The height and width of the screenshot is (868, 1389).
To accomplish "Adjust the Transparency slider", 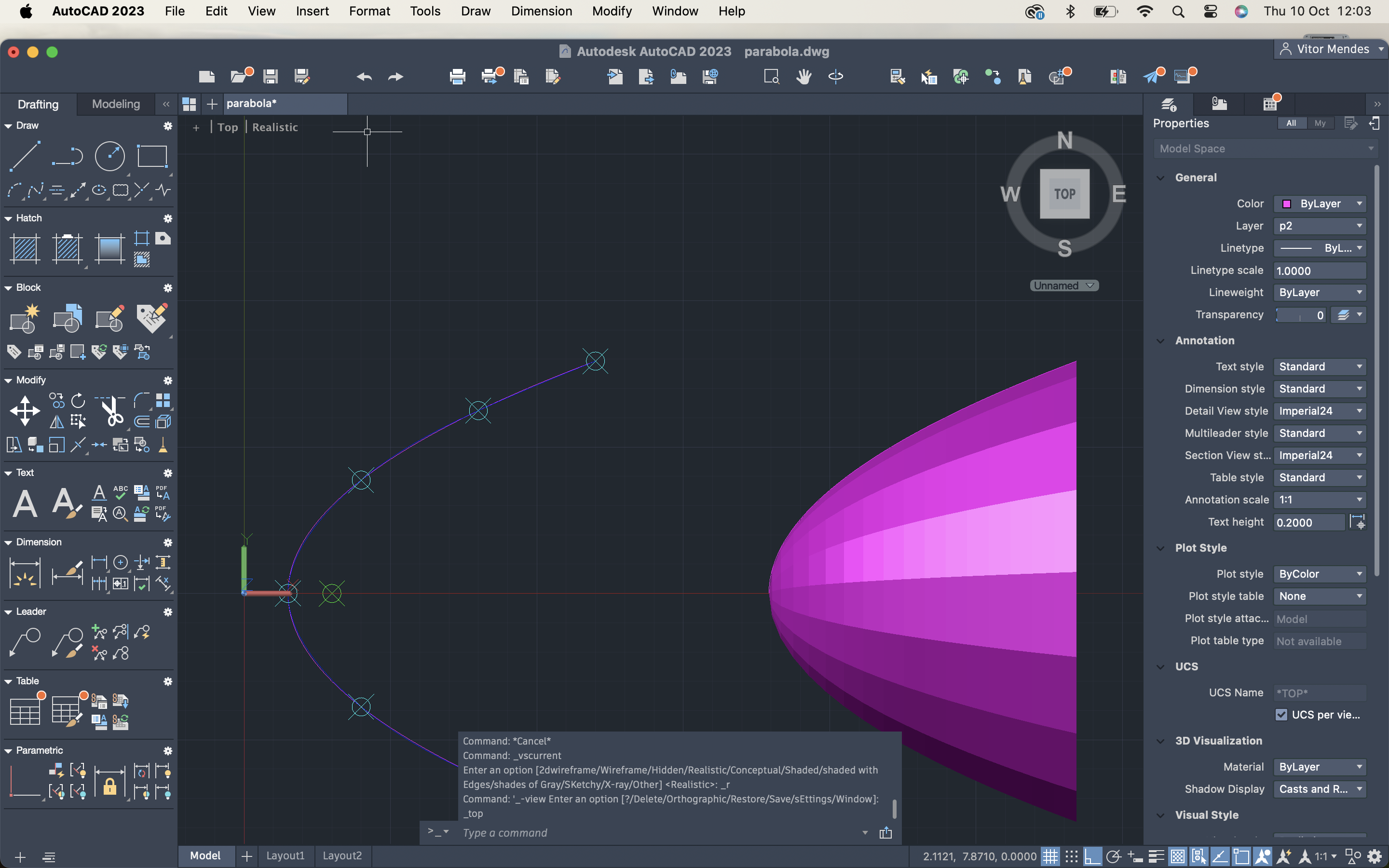I will (1301, 315).
